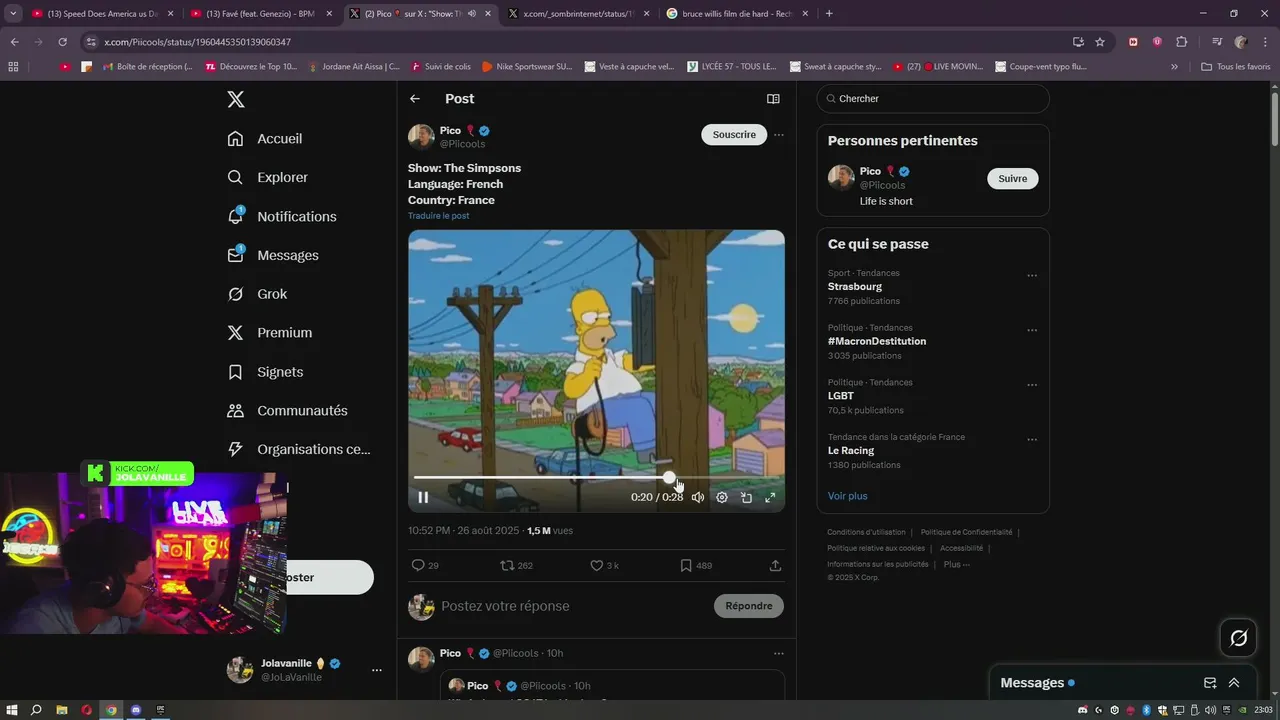Viewport: 1280px width, 720px height.
Task: Click Voir plus under trends
Action: [848, 496]
